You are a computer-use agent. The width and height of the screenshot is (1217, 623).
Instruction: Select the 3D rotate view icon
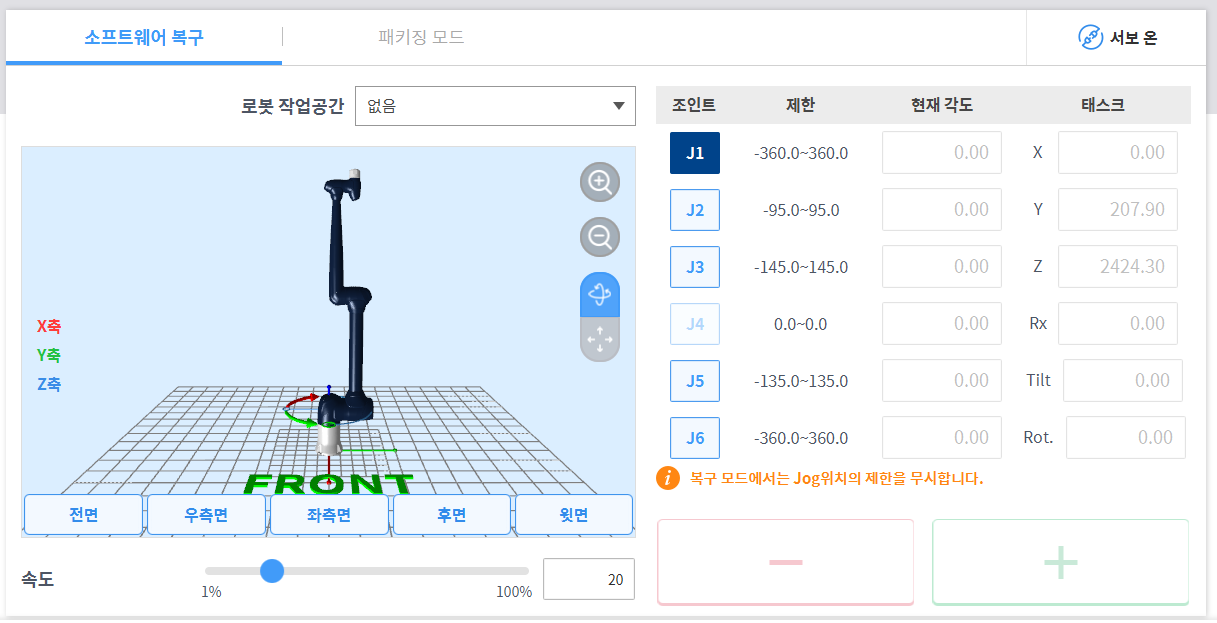coord(600,295)
